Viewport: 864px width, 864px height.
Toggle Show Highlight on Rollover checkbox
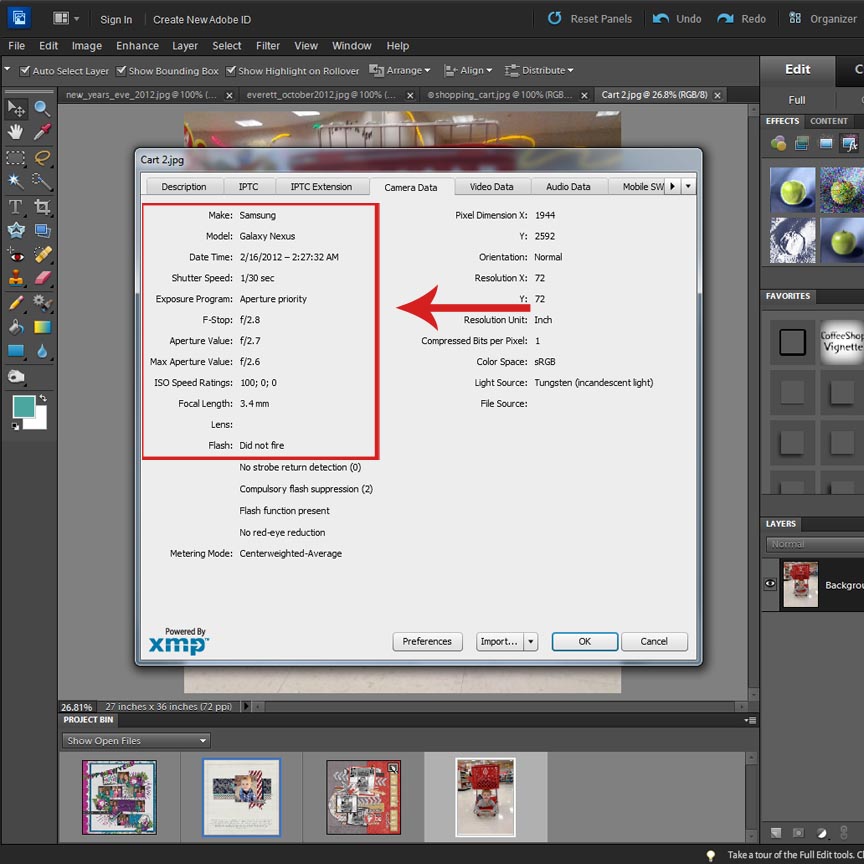231,71
